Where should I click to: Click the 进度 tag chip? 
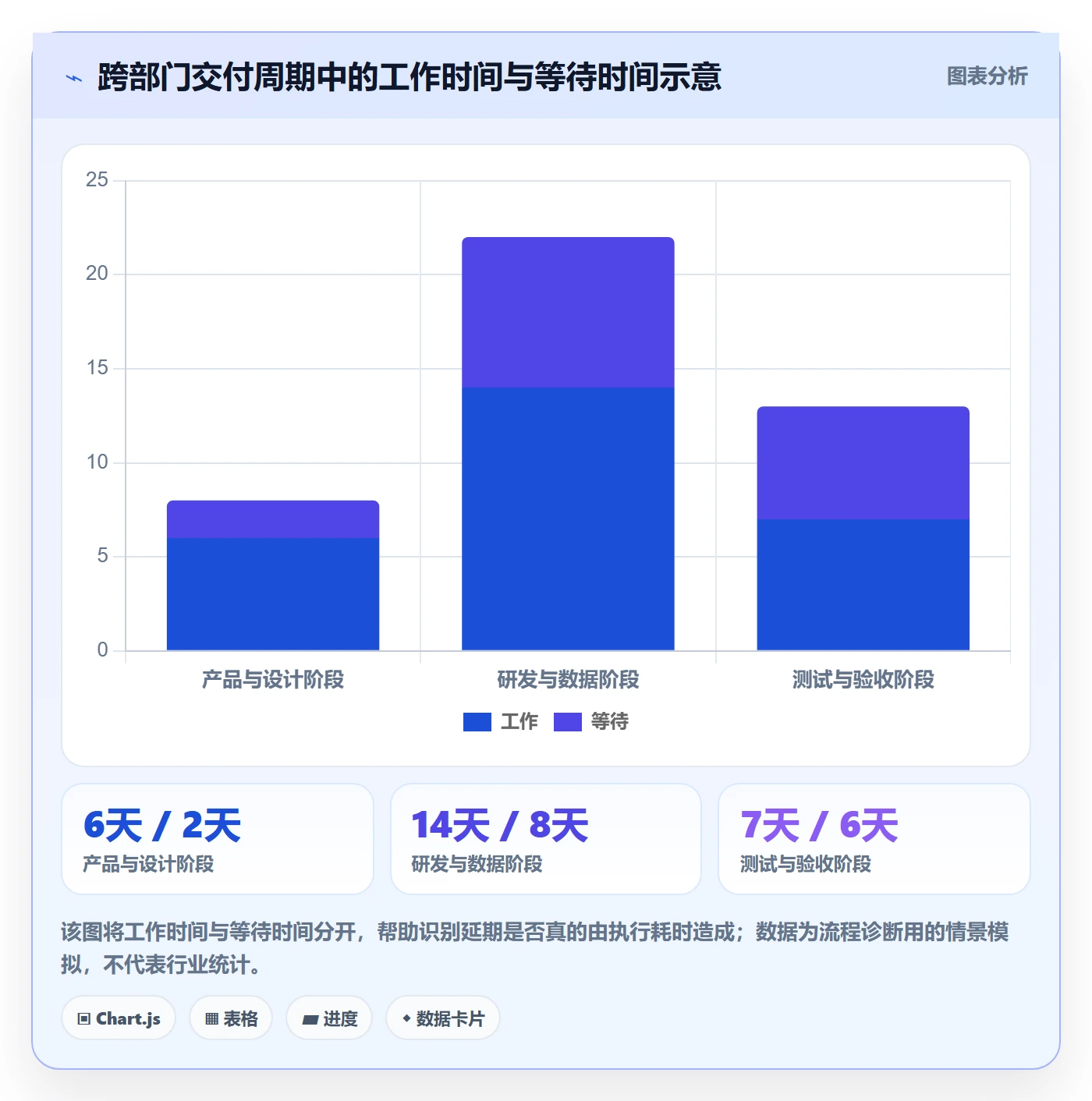click(329, 1018)
